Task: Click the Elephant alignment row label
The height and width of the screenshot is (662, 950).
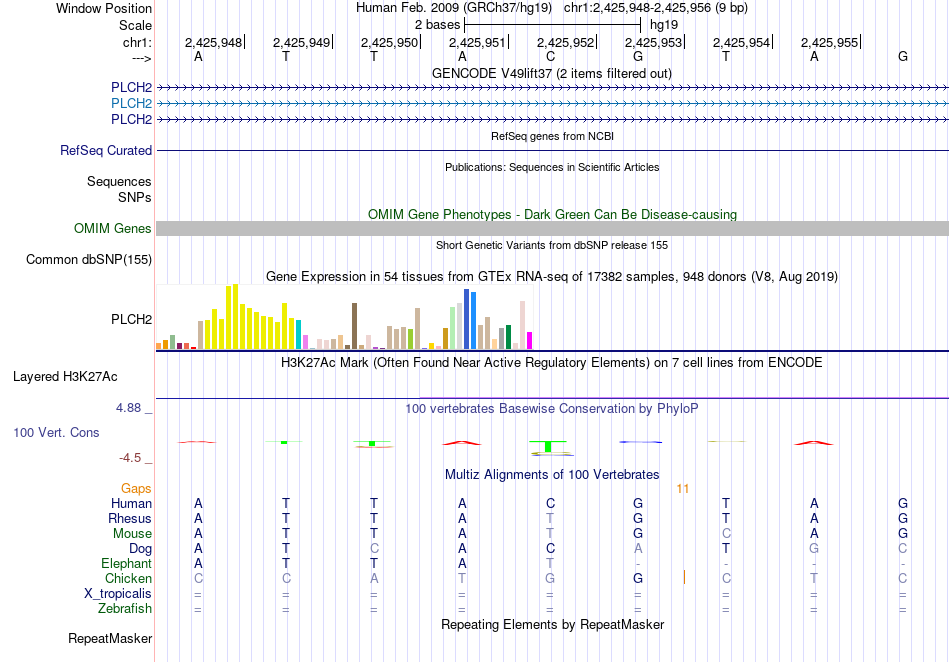Action: pos(126,563)
